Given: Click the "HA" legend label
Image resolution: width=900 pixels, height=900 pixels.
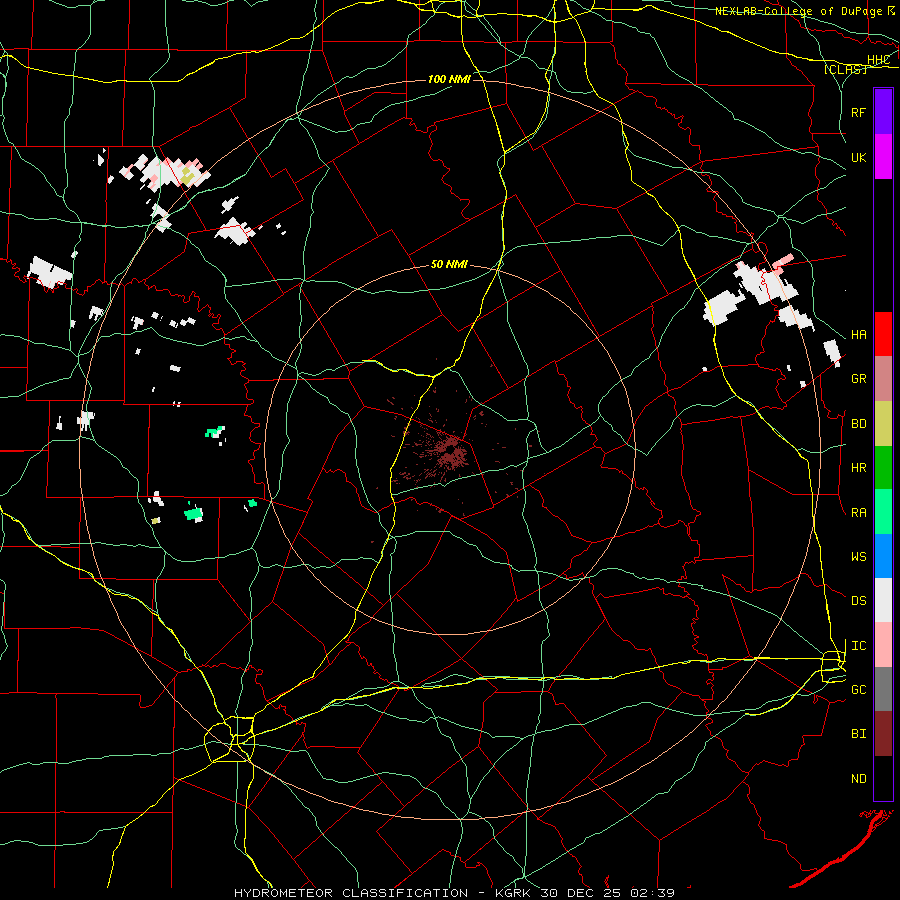Looking at the screenshot, I should (x=858, y=335).
